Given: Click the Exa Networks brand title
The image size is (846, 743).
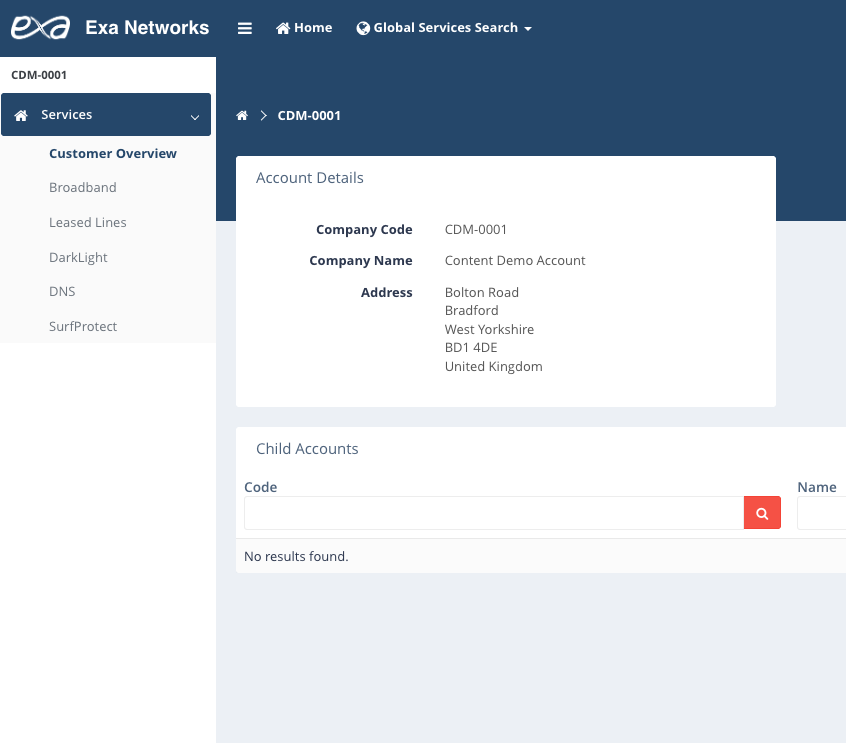Looking at the screenshot, I should 147,28.
